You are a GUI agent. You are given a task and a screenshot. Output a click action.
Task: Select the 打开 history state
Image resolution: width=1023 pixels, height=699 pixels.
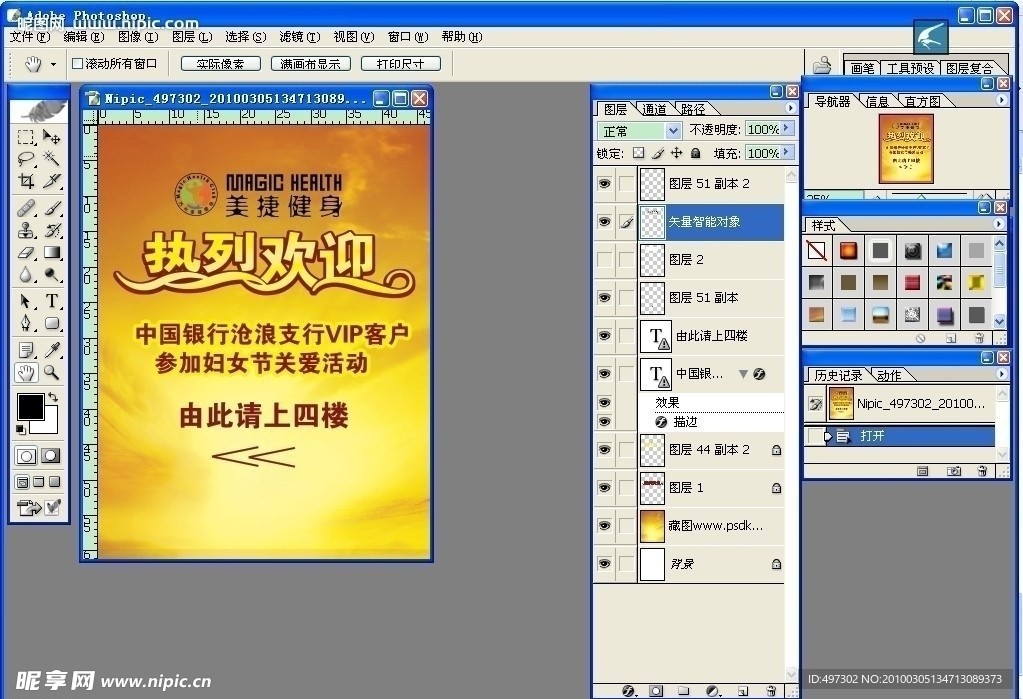coord(900,435)
